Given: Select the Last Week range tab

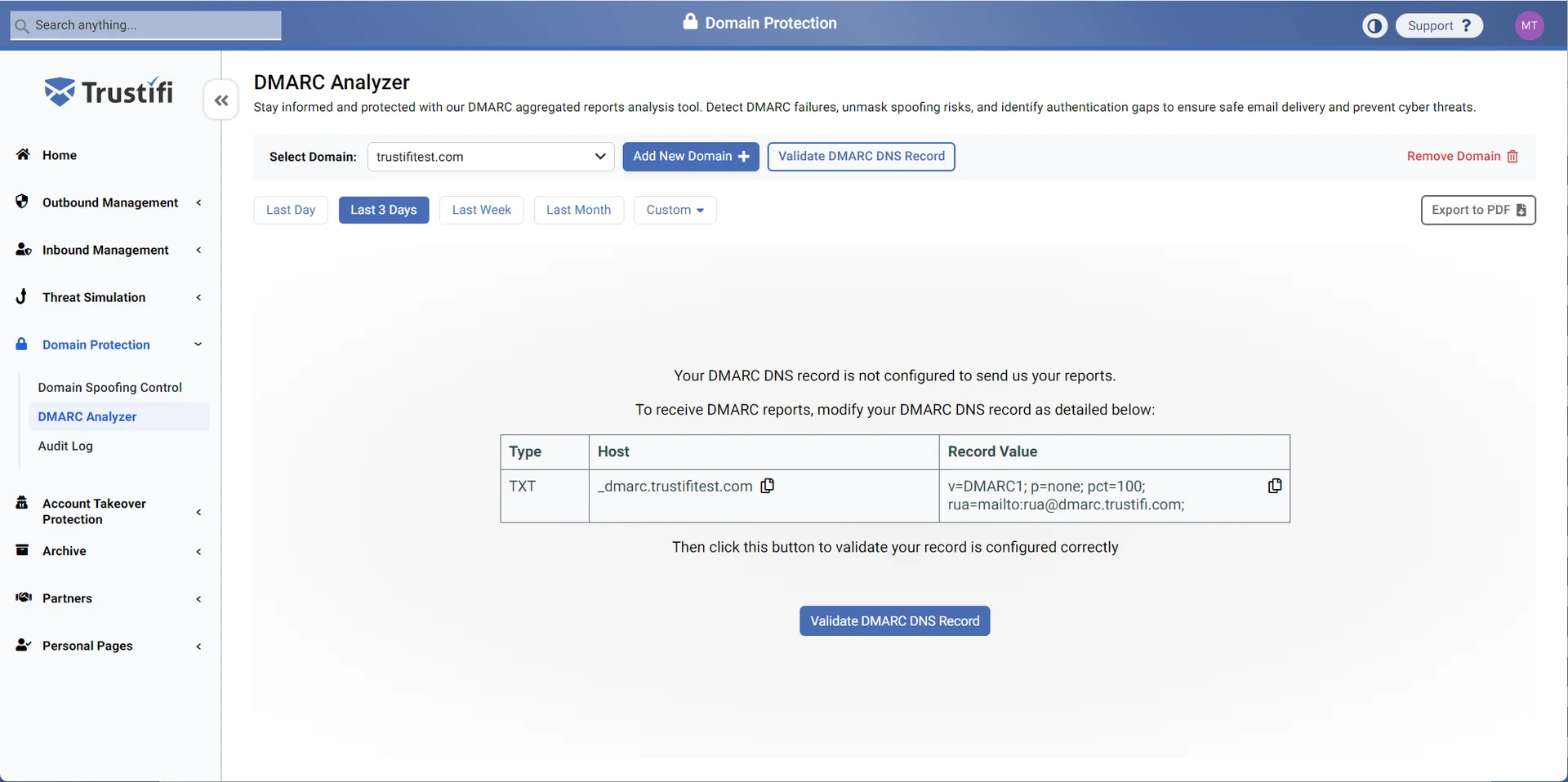Looking at the screenshot, I should (482, 210).
